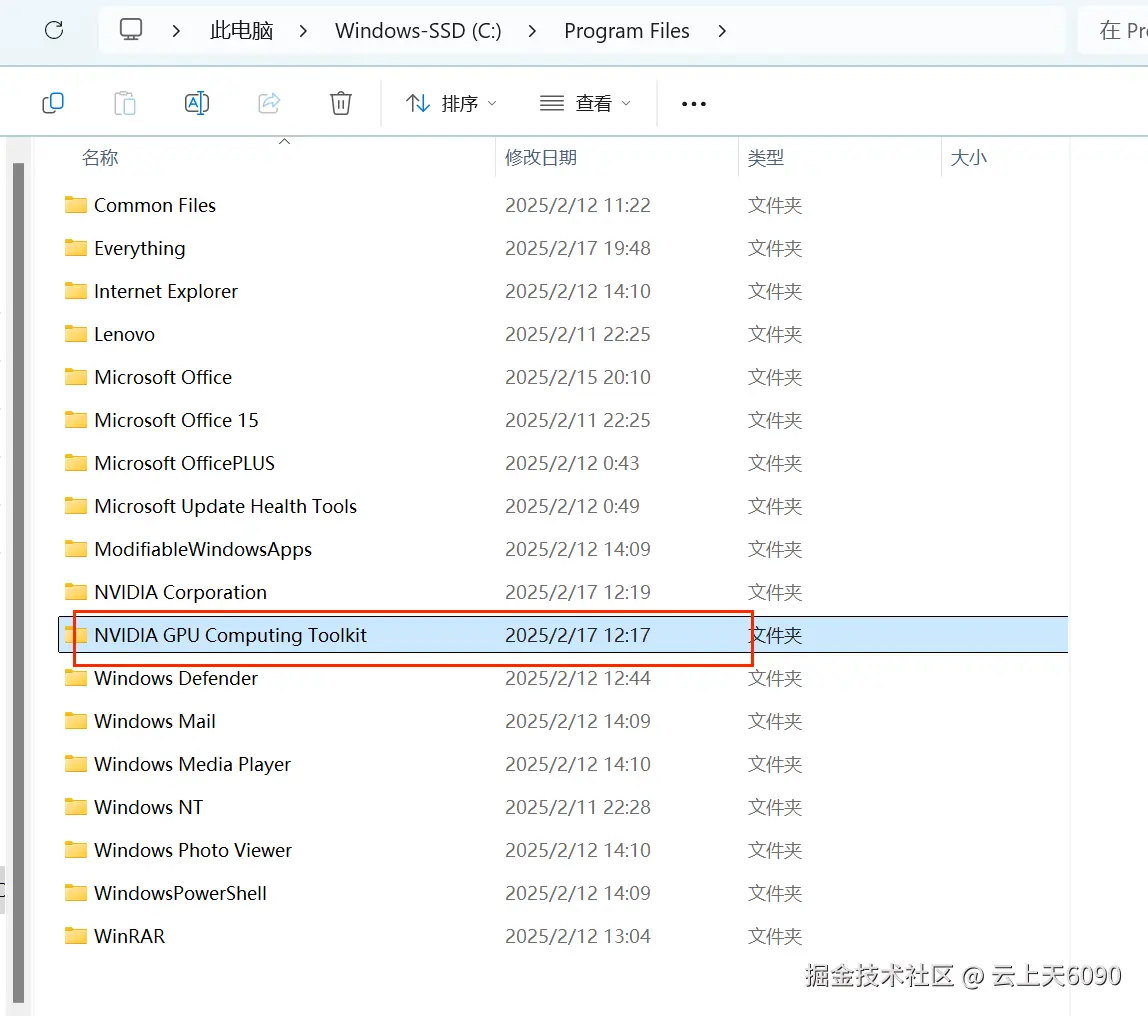1148x1016 pixels.
Task: Click the computer monitor icon in breadcrumb
Action: click(131, 30)
